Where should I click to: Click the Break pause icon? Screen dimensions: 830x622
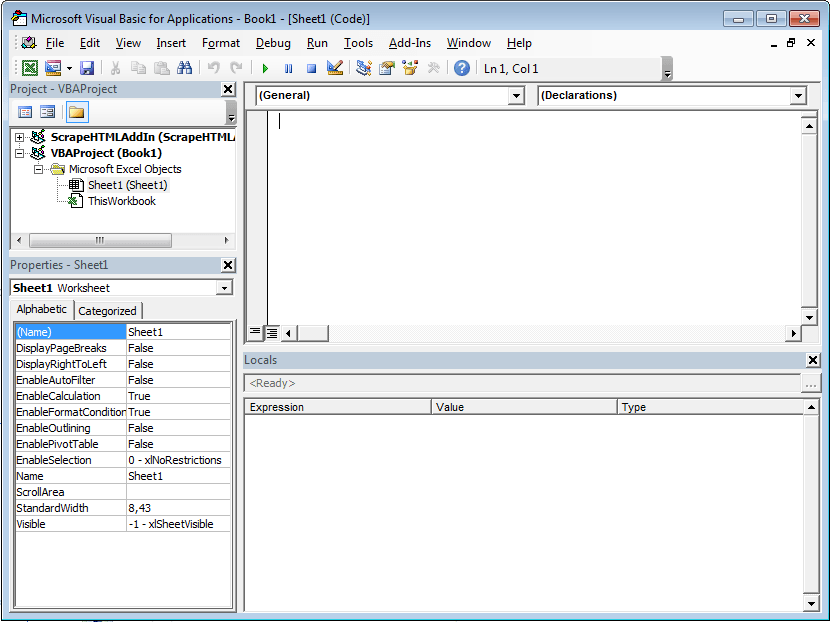point(288,68)
